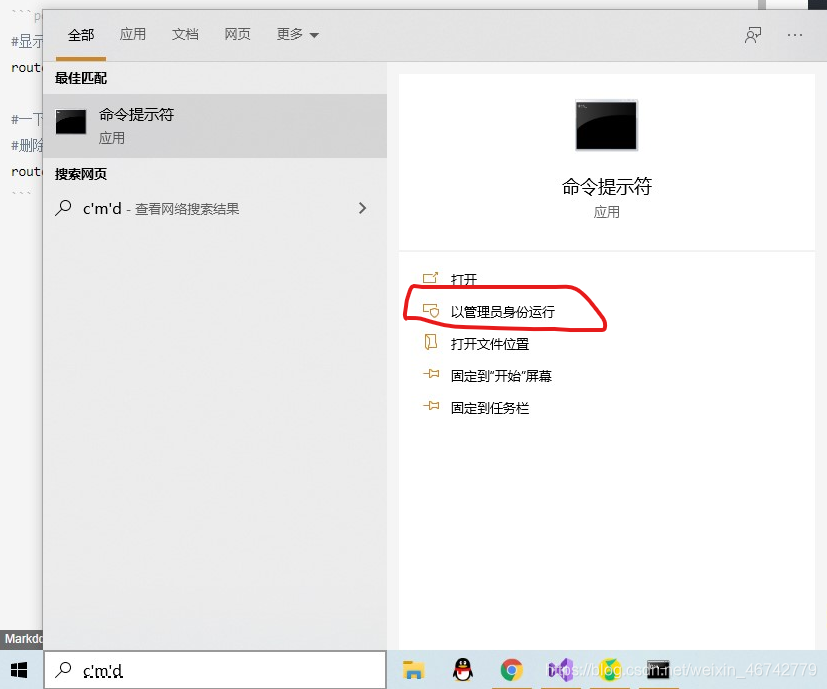Click large Command Prompt preview icon

pos(606,126)
